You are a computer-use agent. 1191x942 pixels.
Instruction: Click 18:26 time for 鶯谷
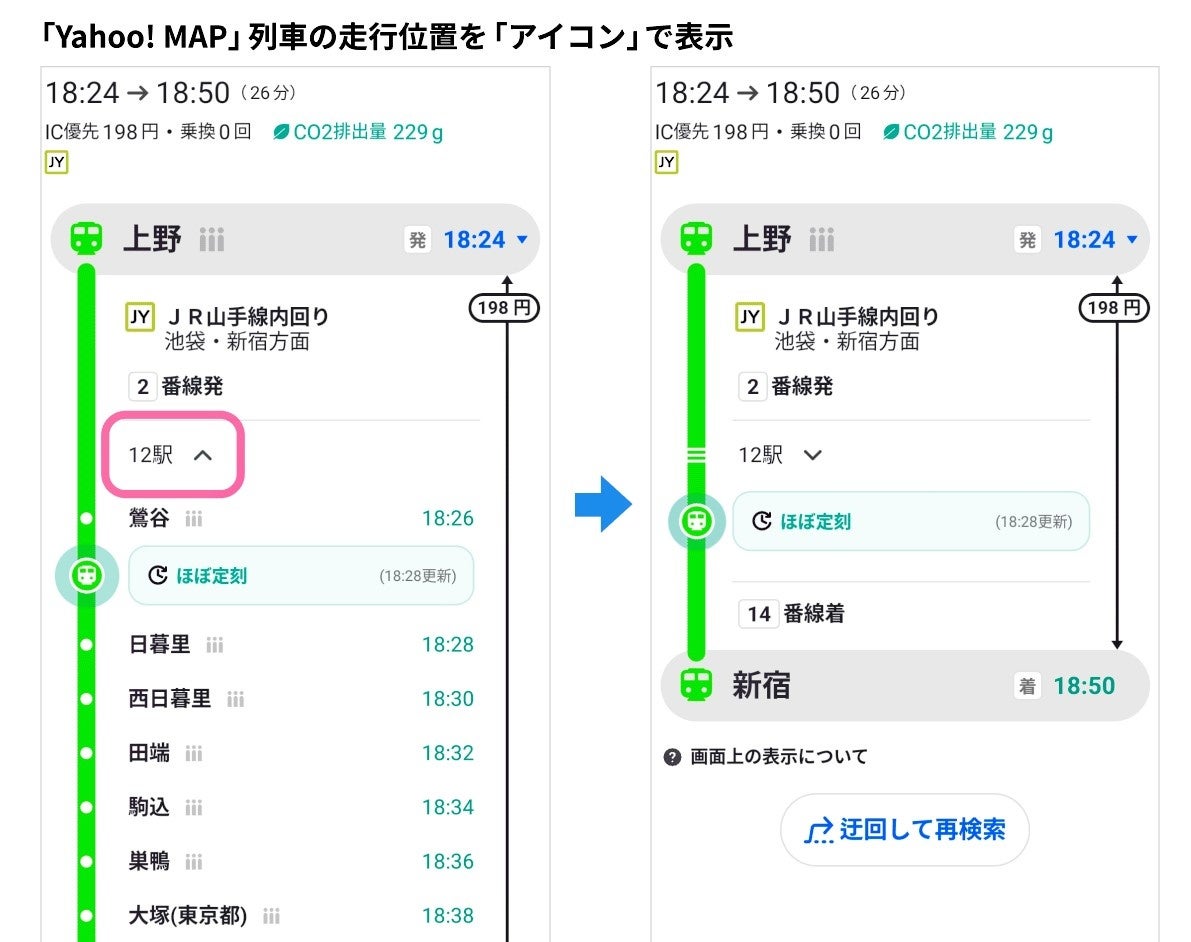tap(448, 518)
